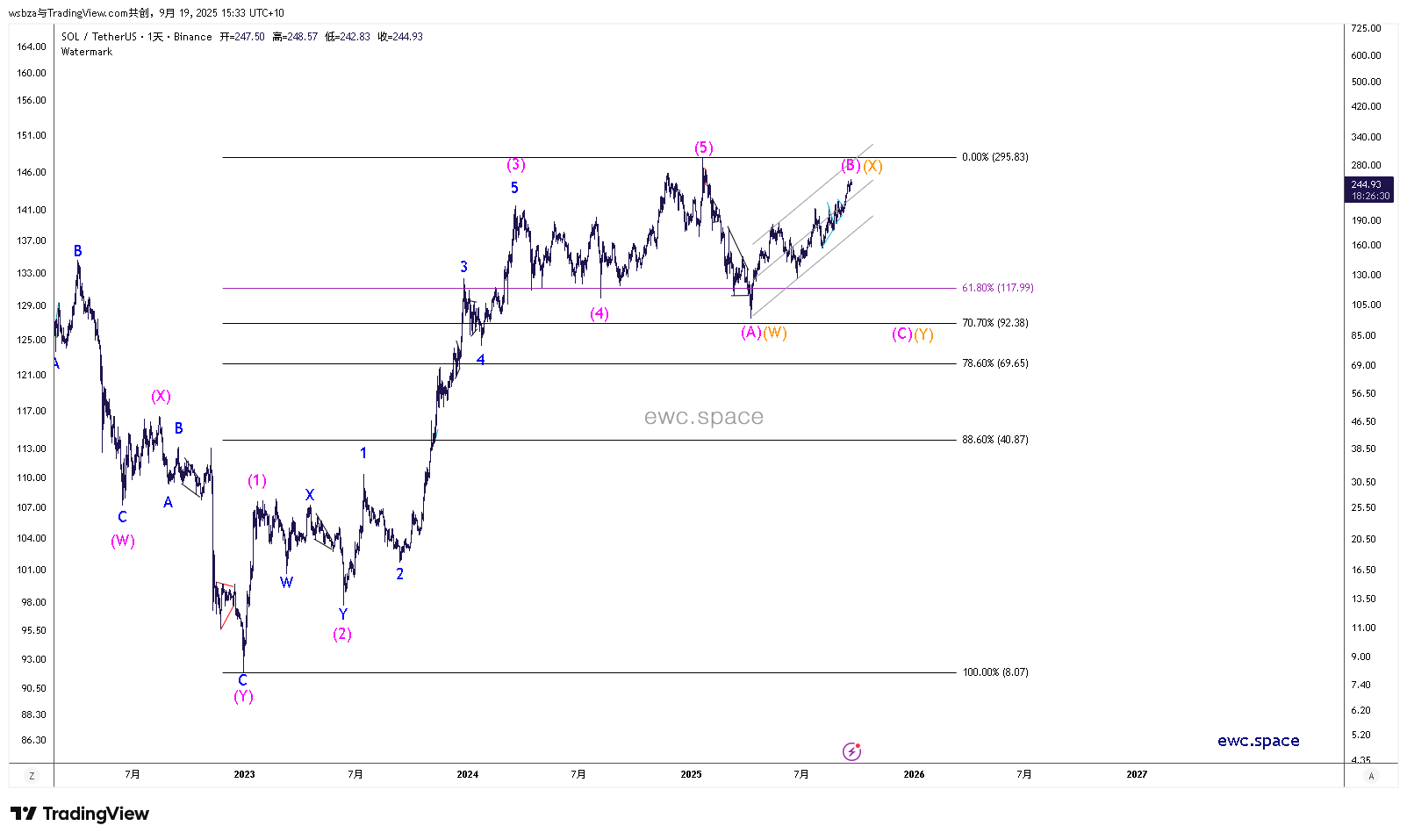Select the magenta (3) wave label
The height and width of the screenshot is (840, 1407).
(516, 164)
